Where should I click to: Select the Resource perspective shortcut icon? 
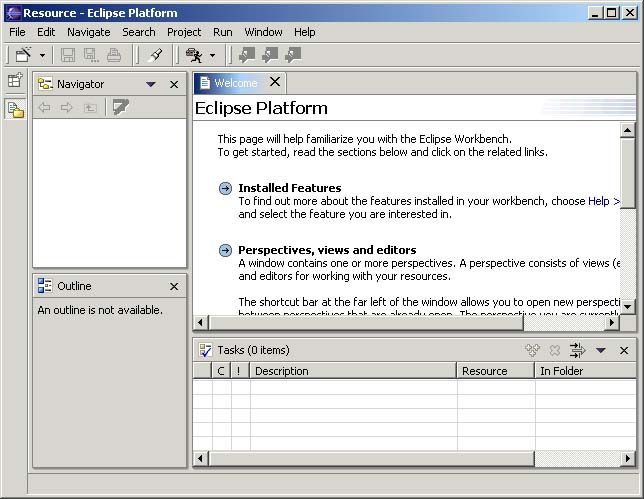click(x=16, y=110)
